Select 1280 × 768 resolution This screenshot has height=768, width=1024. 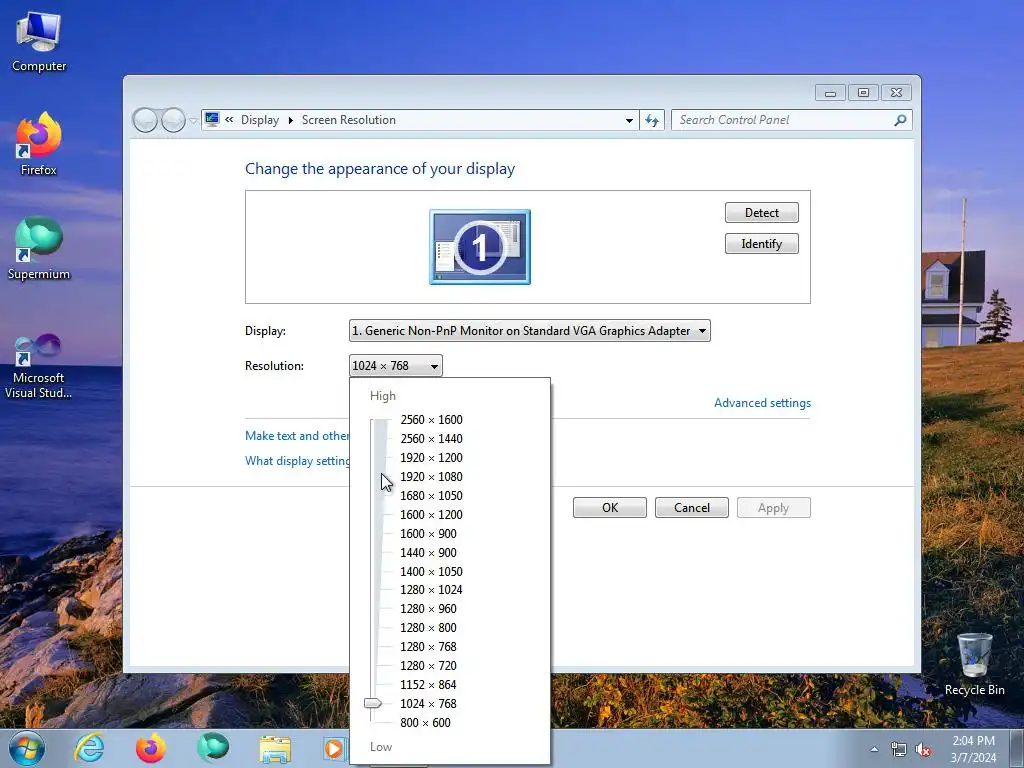click(428, 647)
